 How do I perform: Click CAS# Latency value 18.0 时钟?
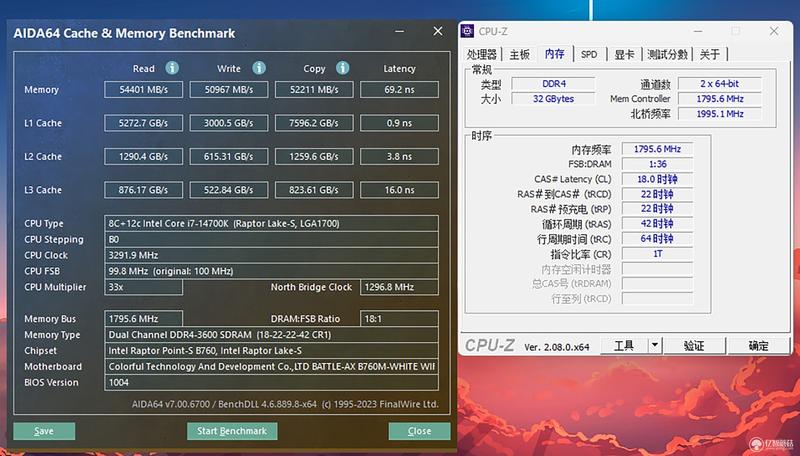[657, 179]
